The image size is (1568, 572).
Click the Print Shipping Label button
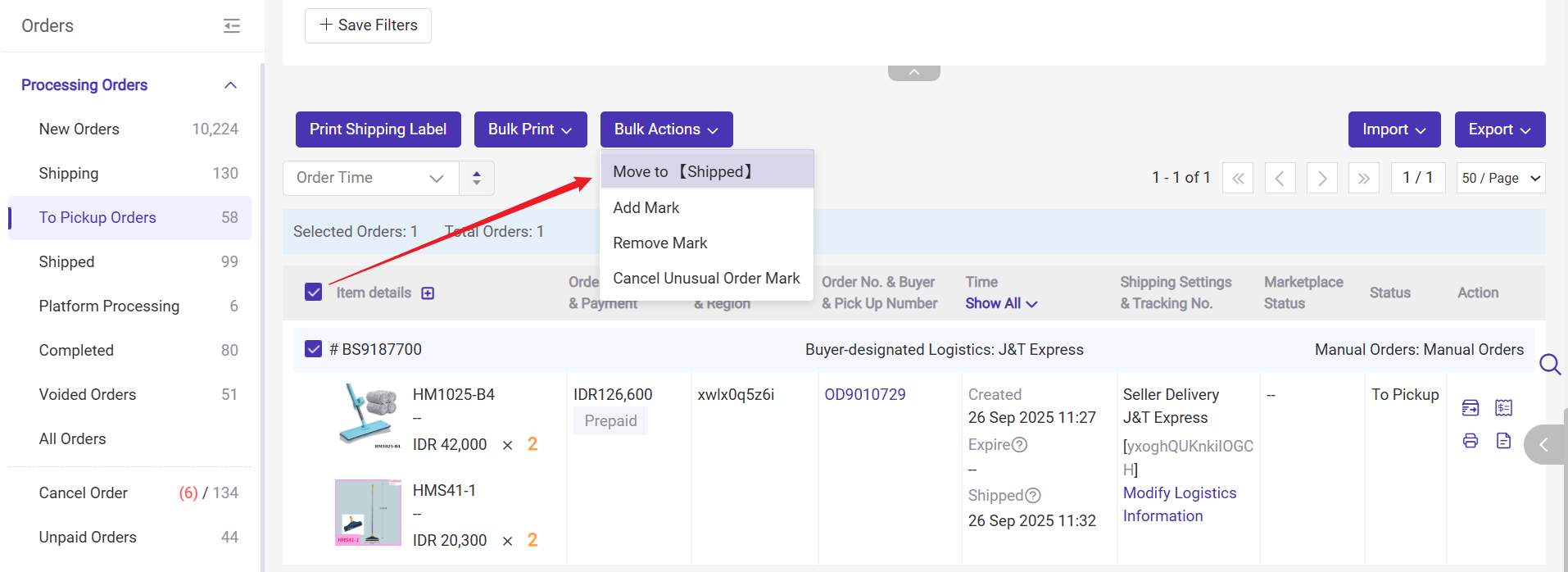tap(378, 129)
